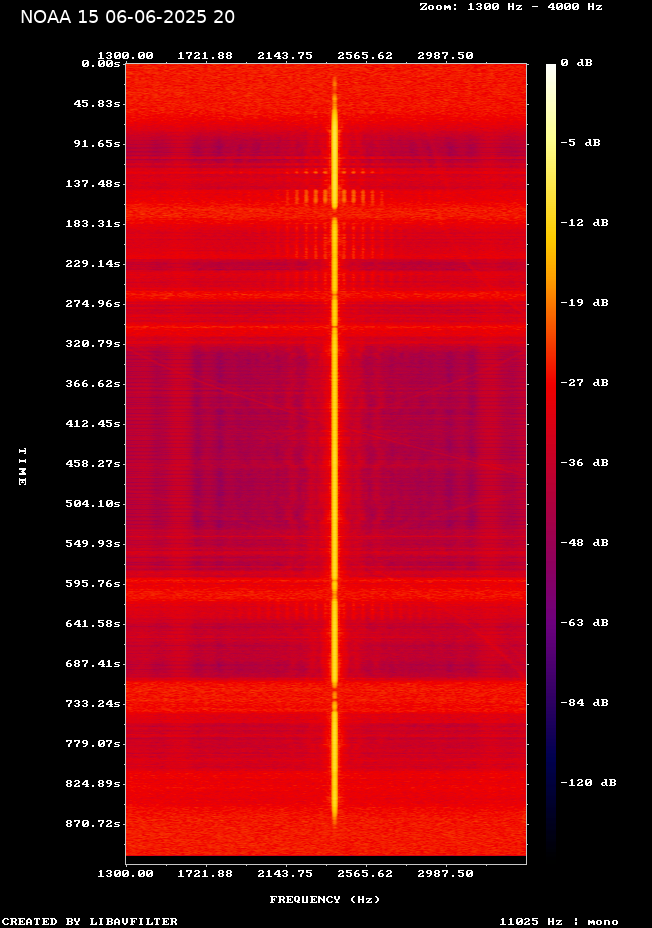The width and height of the screenshot is (652, 928).
Task: Click "2143.75" on the top frequency axis
Action: (285, 55)
